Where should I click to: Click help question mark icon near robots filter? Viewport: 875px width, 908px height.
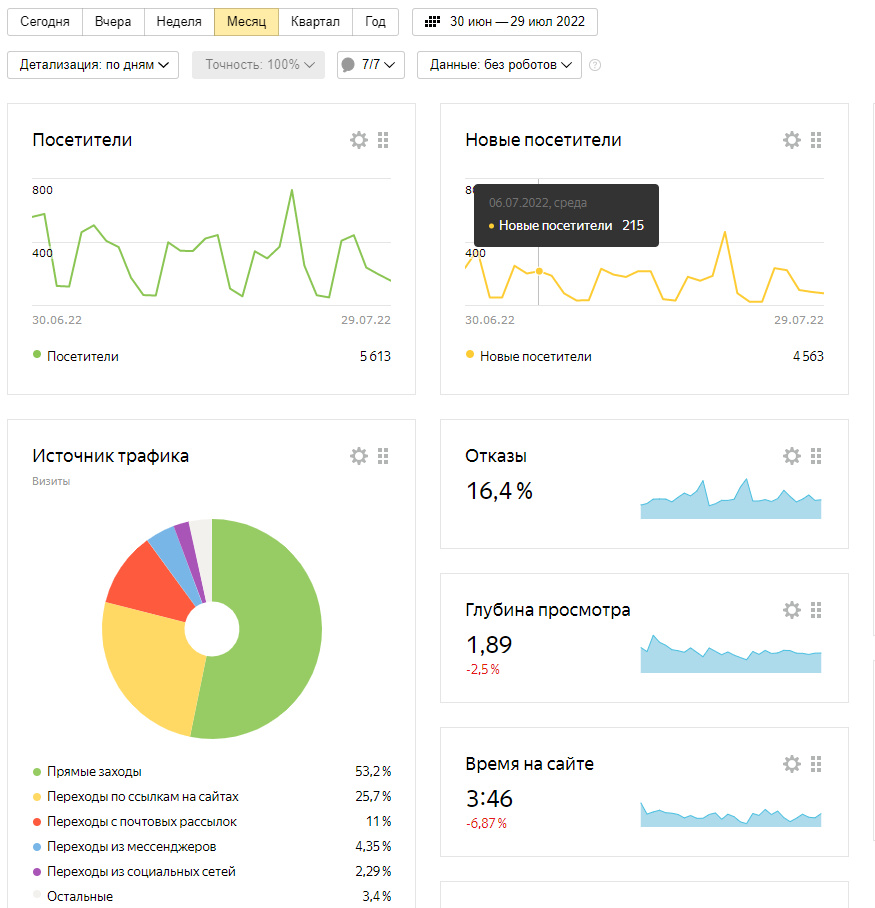595,65
